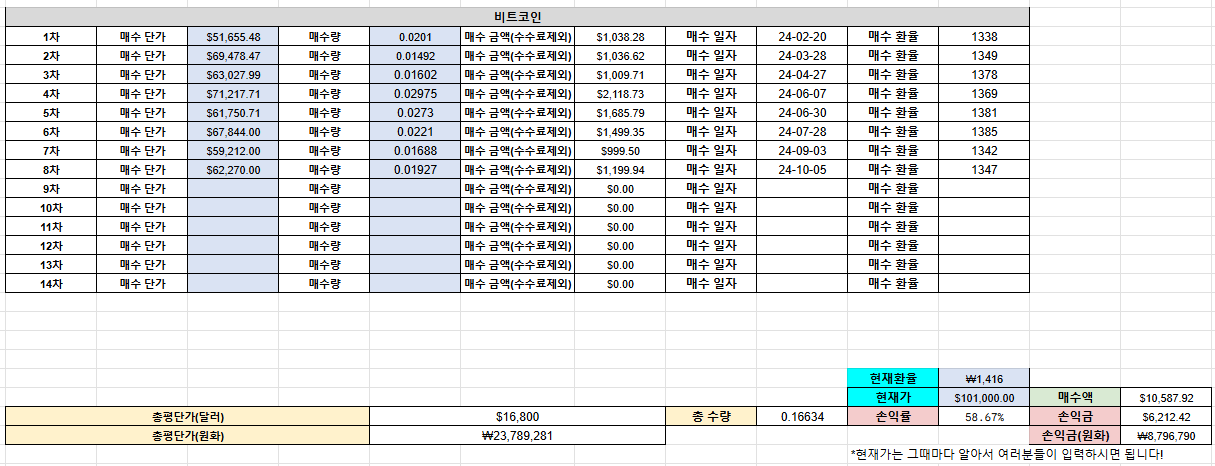
Task: Select purchase price cell $51,655.48
Action: [233, 37]
